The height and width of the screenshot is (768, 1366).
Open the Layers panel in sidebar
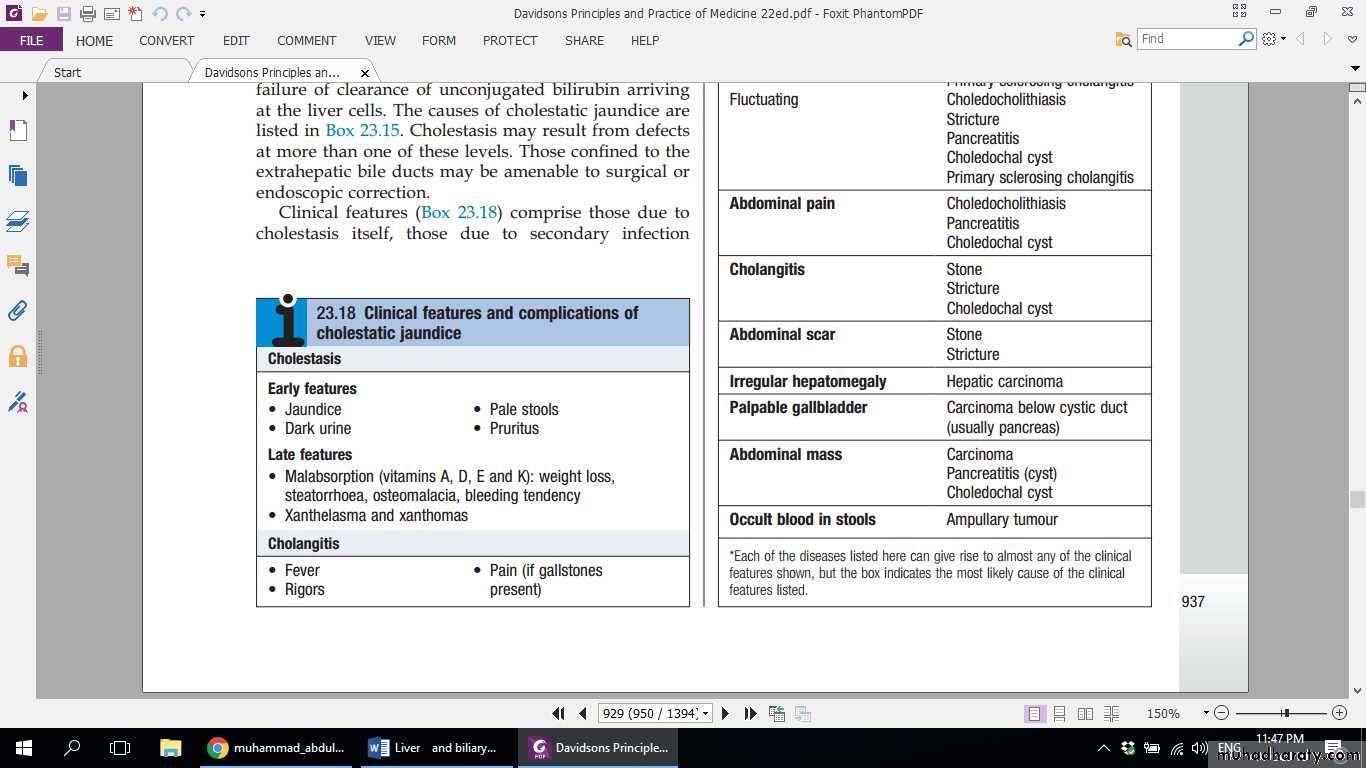coord(17,221)
